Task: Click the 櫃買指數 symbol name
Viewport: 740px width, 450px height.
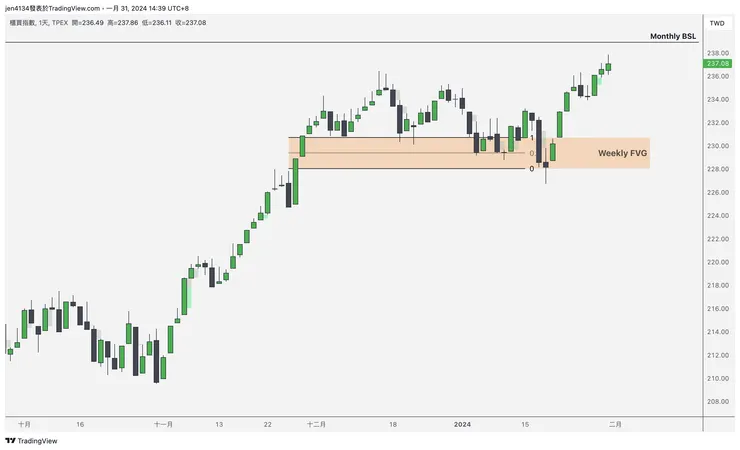Action: click(22, 21)
